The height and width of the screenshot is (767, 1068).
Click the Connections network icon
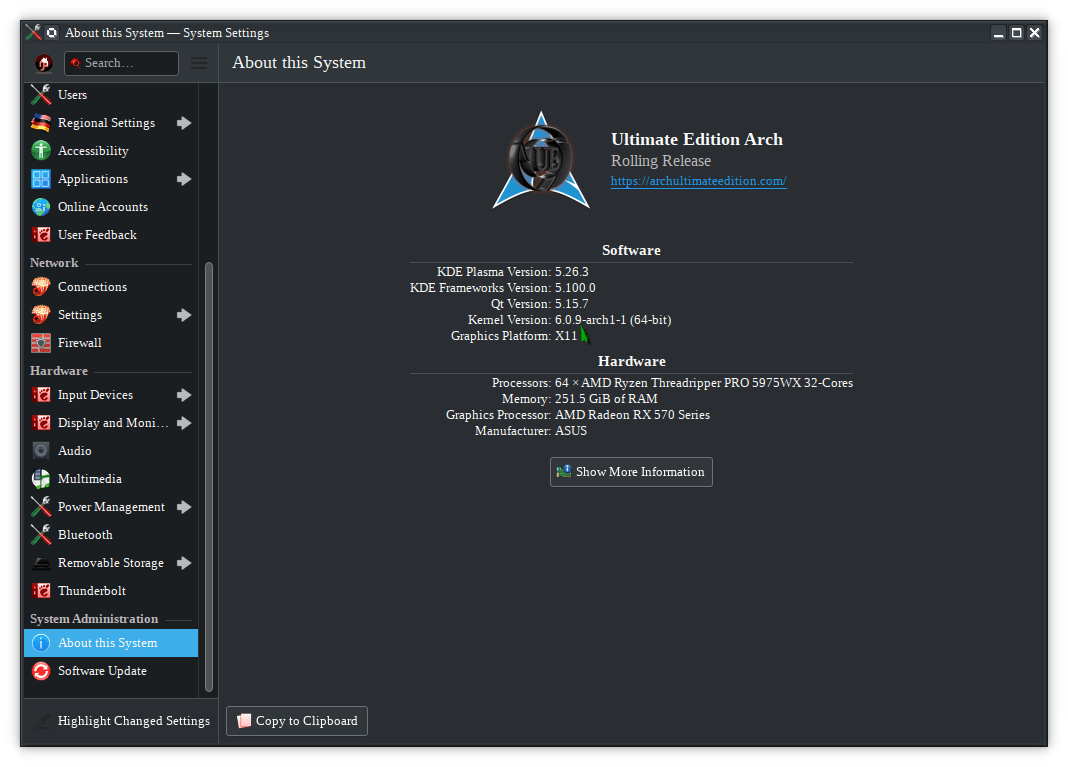click(41, 287)
